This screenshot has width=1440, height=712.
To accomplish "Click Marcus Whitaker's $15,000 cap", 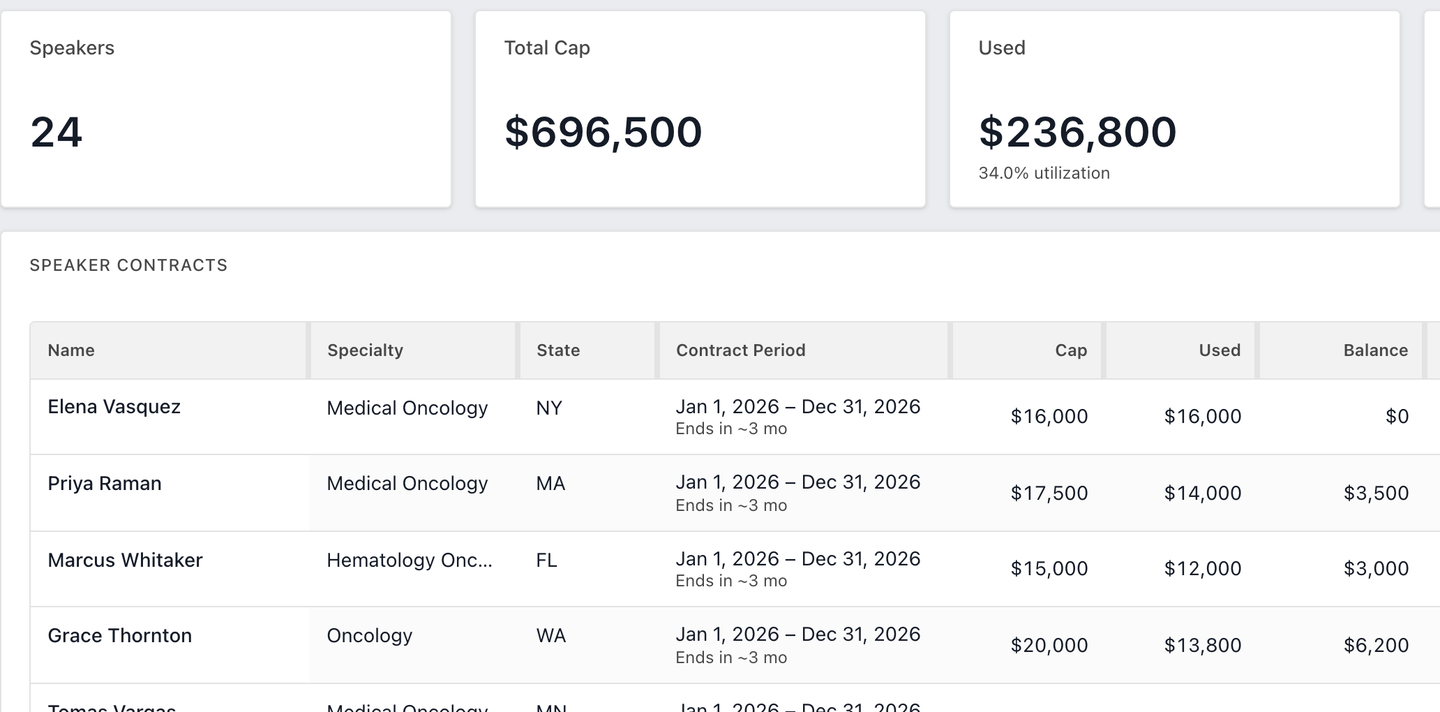I will [x=1049, y=569].
